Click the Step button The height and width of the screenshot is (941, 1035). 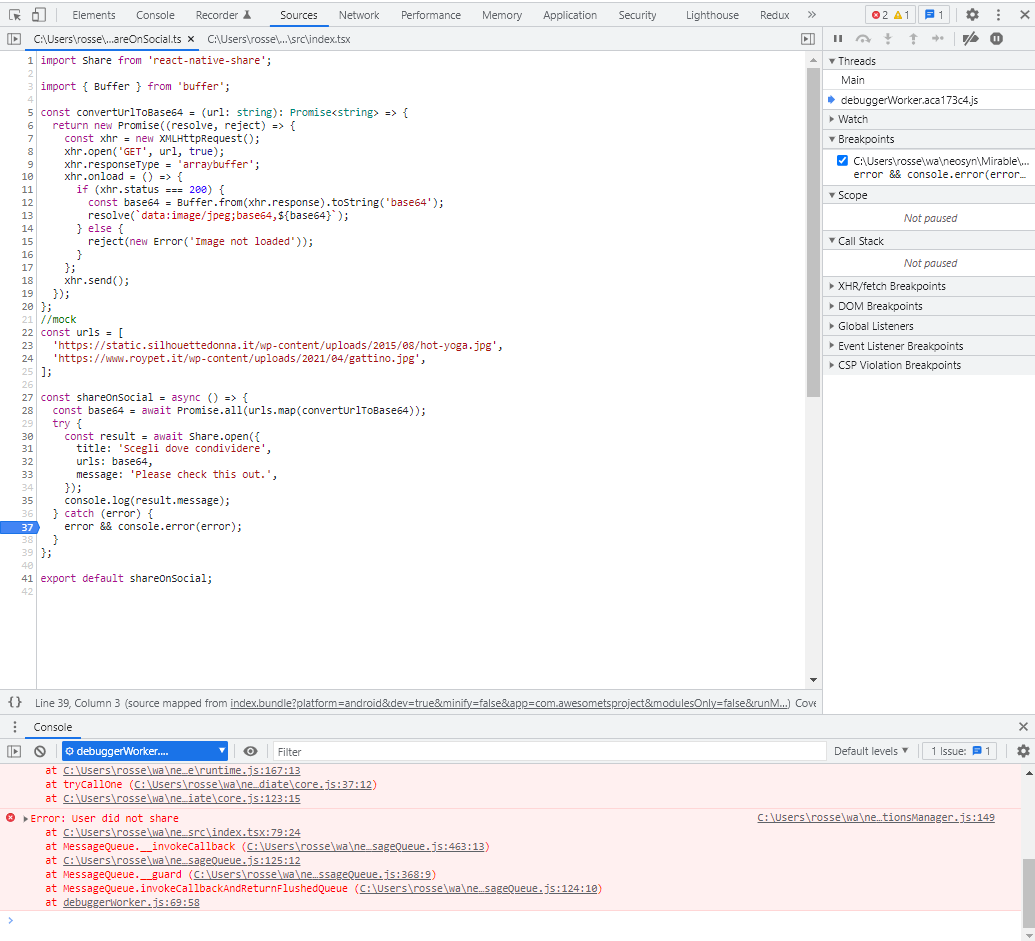(x=937, y=39)
